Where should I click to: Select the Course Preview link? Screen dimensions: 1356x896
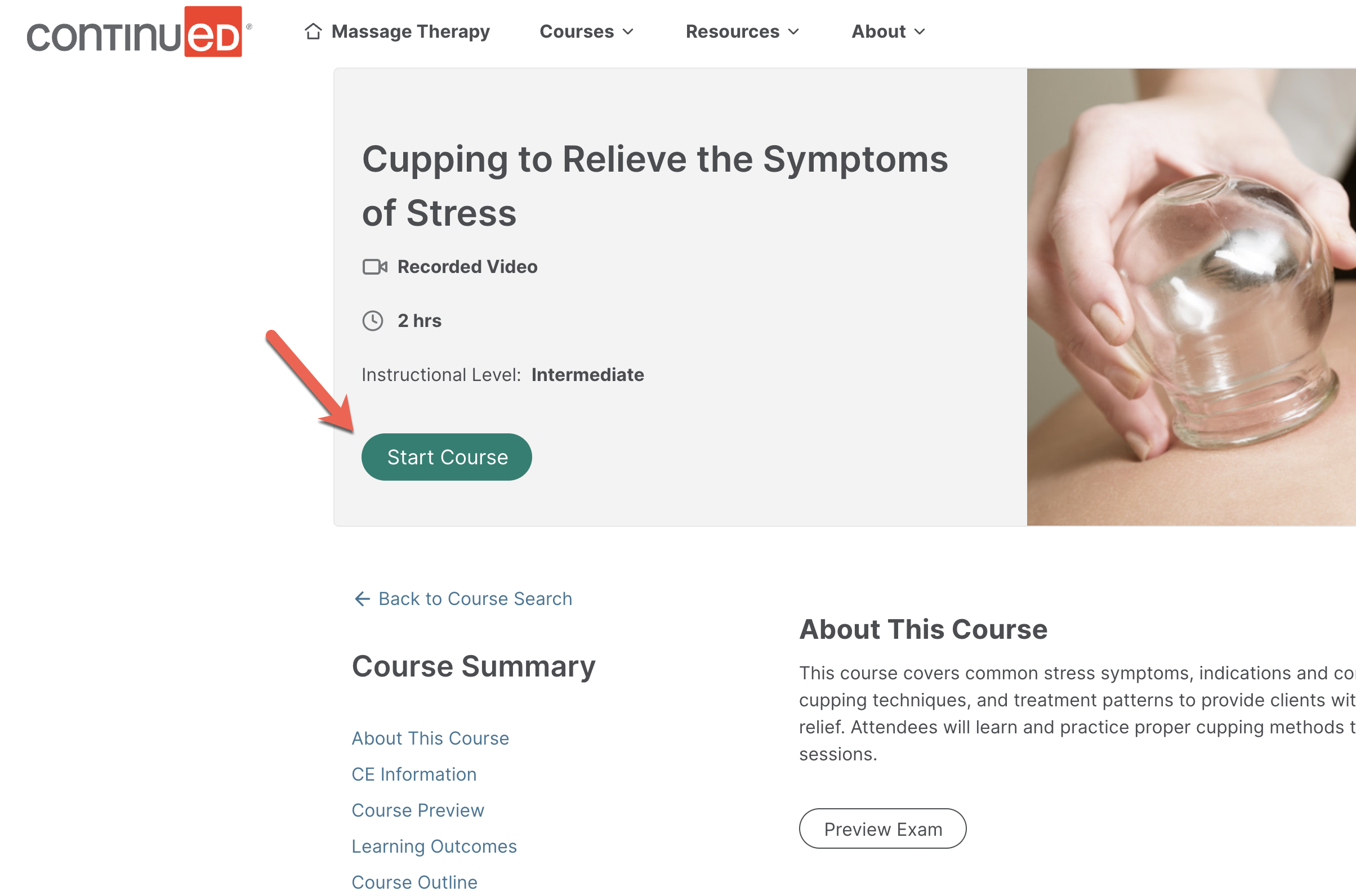[x=417, y=810]
